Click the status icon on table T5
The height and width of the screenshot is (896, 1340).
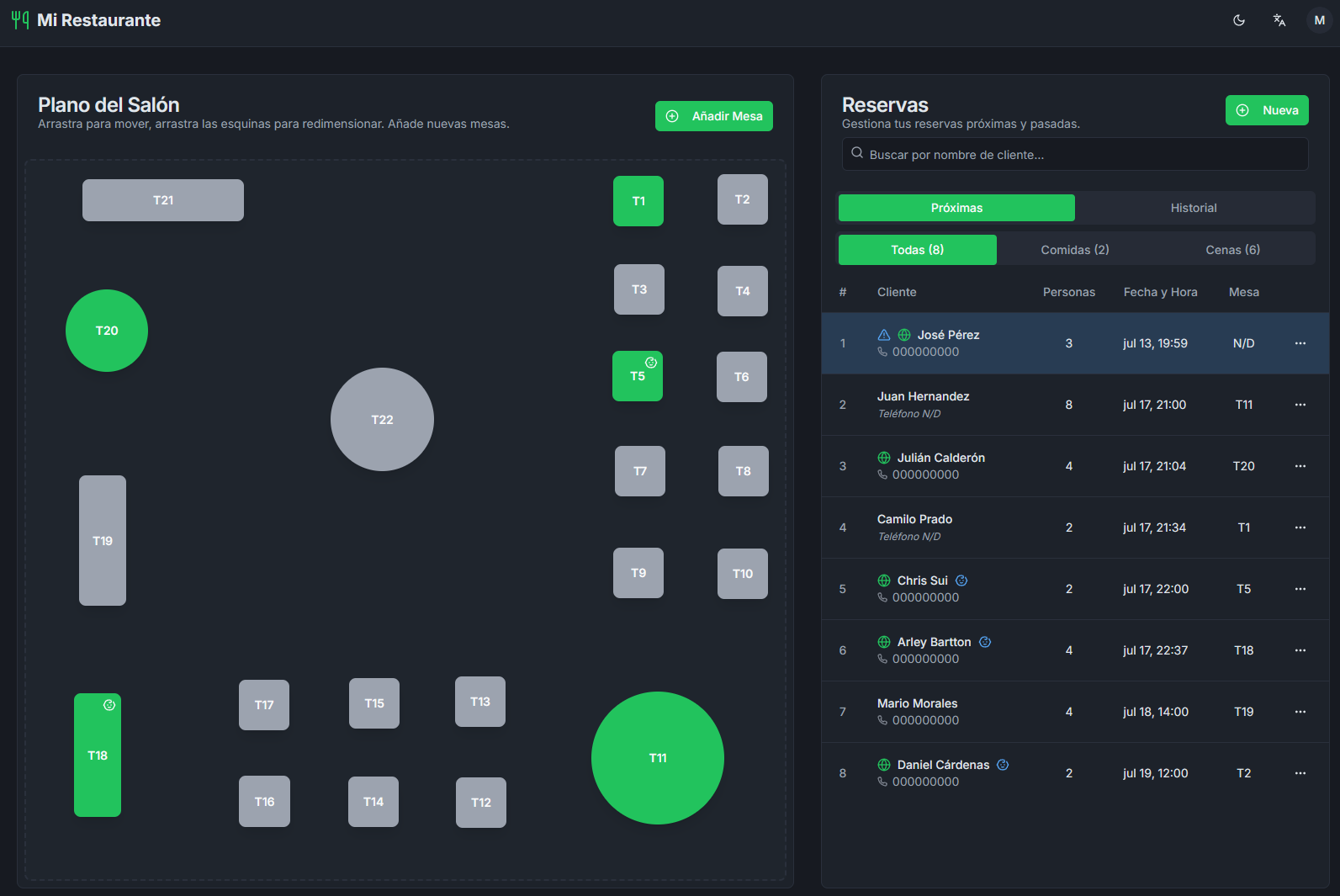tap(651, 363)
